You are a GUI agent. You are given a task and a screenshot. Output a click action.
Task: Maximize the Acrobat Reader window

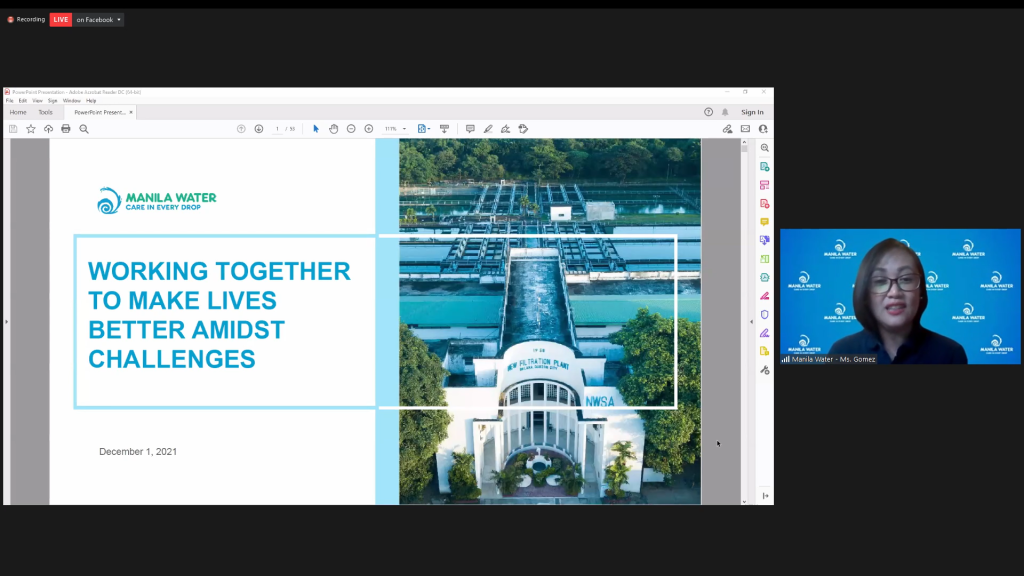pyautogui.click(x=745, y=92)
